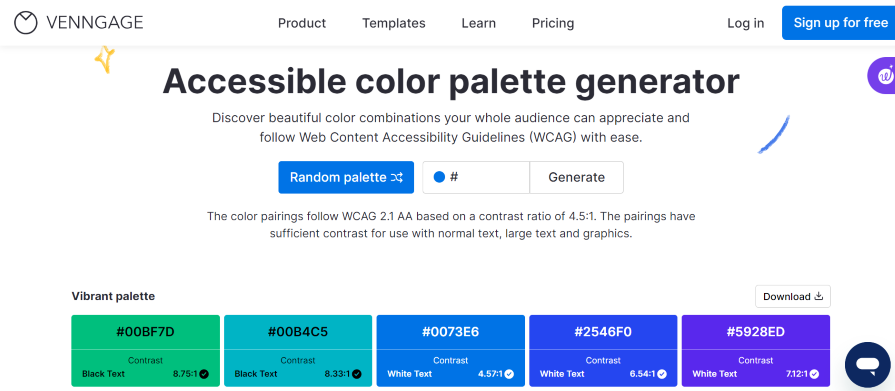This screenshot has height=391, width=895.
Task: Click the checkmark beside the 8.33:1 contrast ratio
Action: (357, 374)
